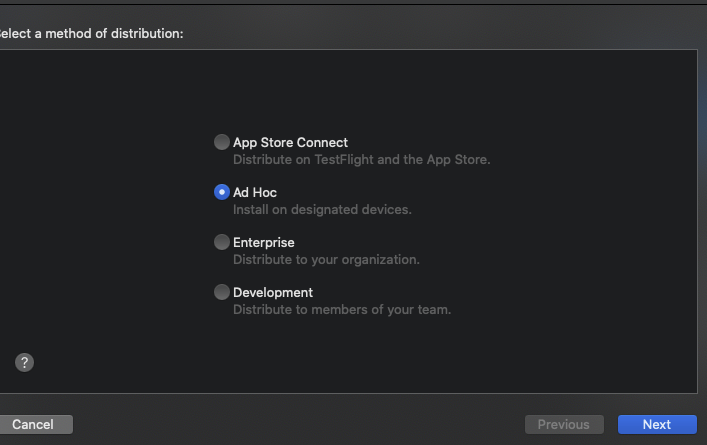Click 'Distribute to your organization.' description
This screenshot has width=707, height=445.
(x=326, y=260)
